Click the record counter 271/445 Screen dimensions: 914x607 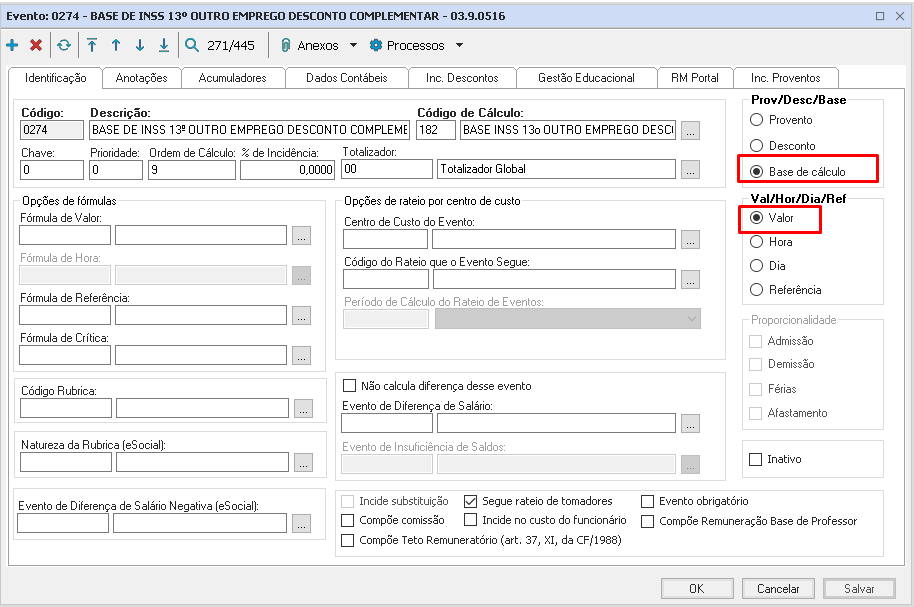[231, 45]
